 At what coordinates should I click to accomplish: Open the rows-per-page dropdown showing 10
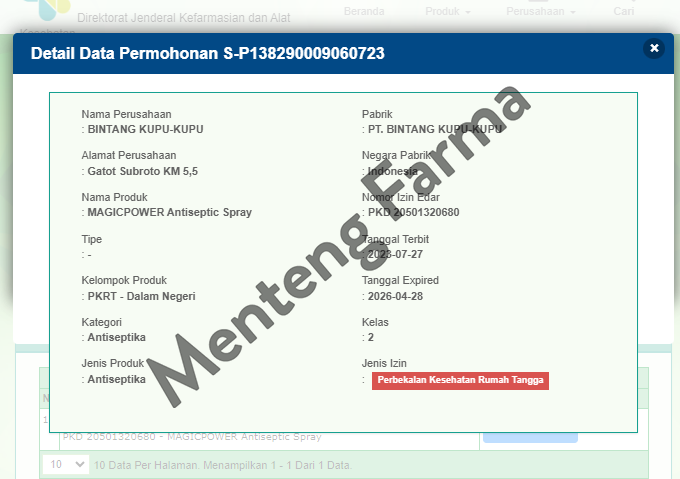(x=66, y=465)
